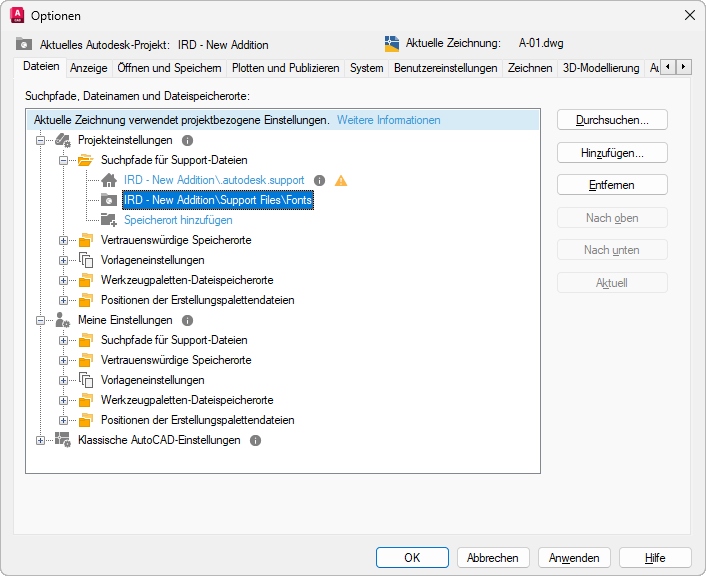The width and height of the screenshot is (706, 576).
Task: Click the Entfernen button
Action: (x=612, y=185)
